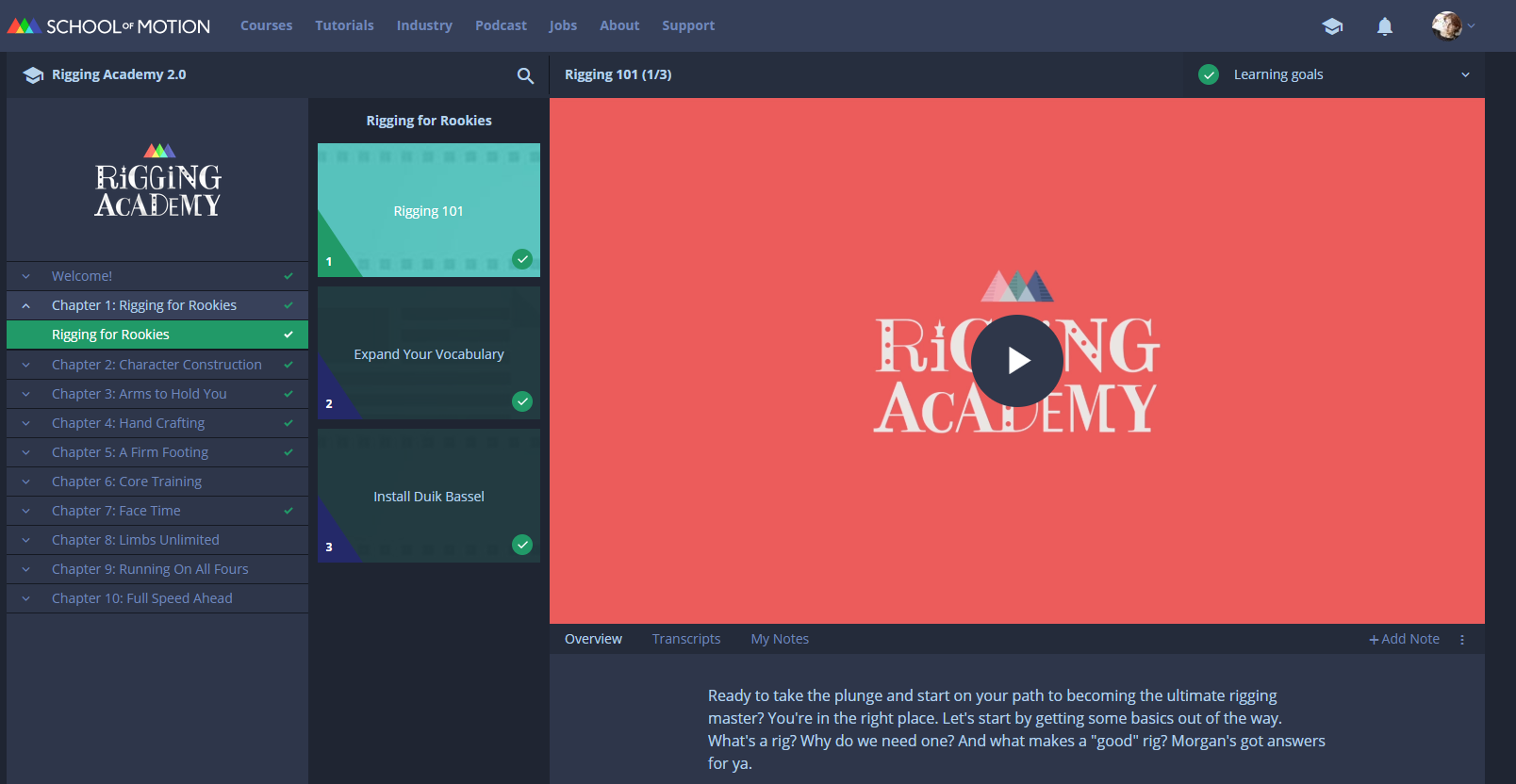Switch to the My Notes tab
The height and width of the screenshot is (784, 1516).
click(780, 639)
